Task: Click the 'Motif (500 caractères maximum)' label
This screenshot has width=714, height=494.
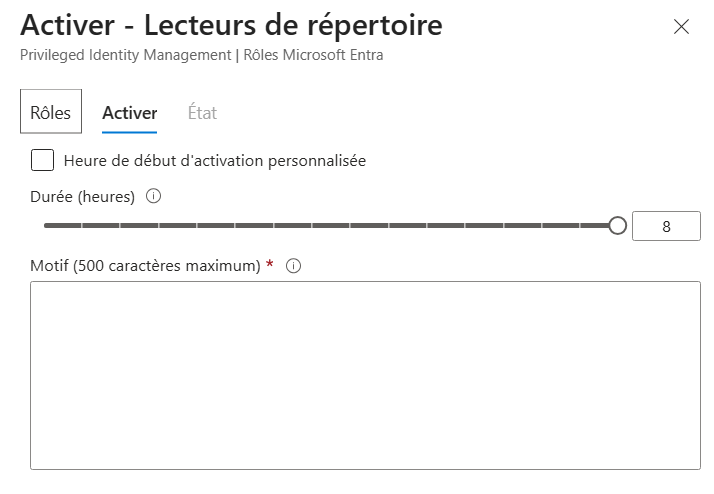Action: 146,266
